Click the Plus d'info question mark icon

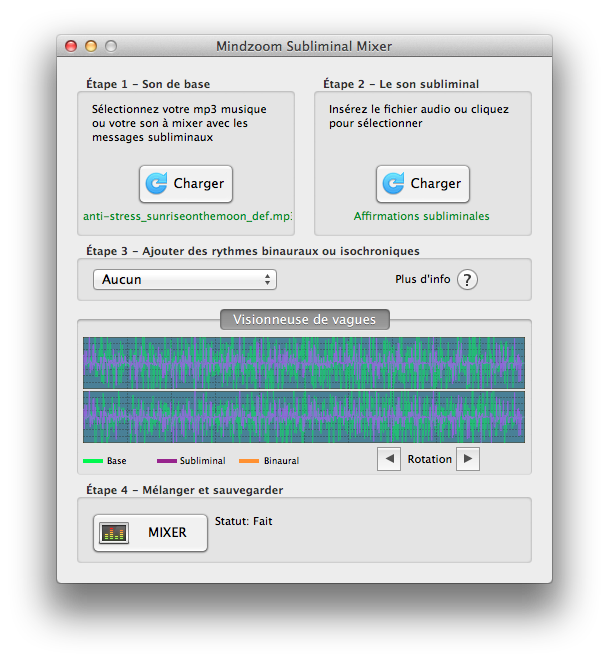point(467,280)
